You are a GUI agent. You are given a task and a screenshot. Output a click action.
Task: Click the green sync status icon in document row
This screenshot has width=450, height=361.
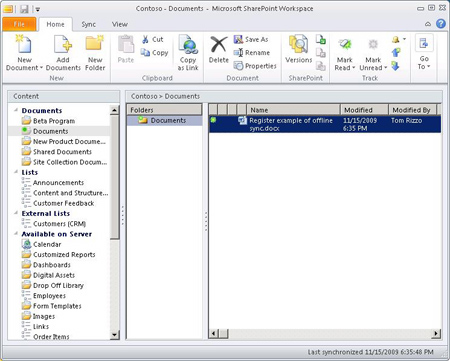tap(213, 119)
